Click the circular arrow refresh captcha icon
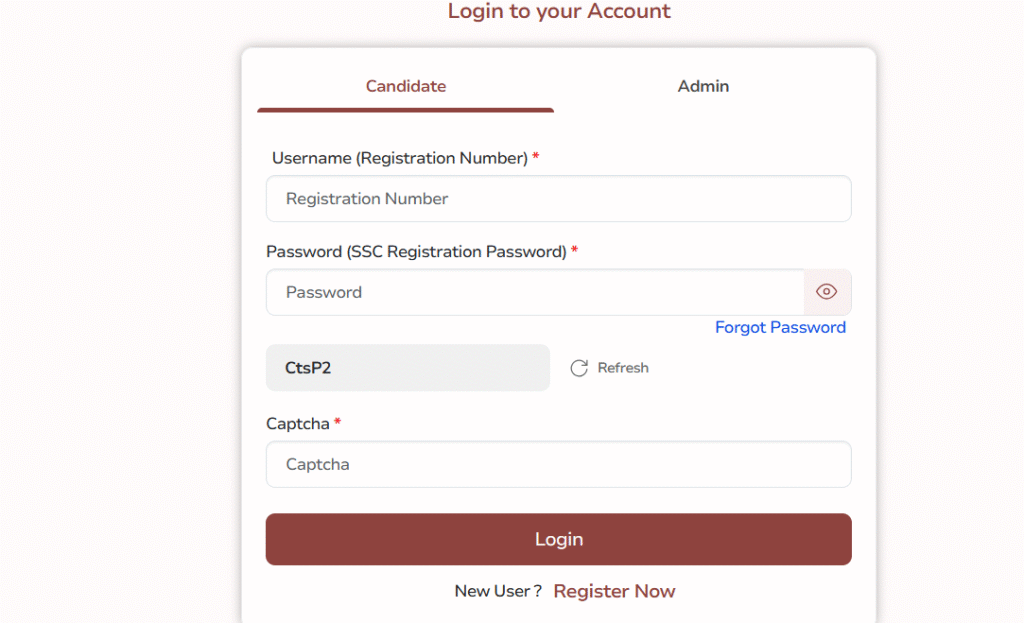This screenshot has width=1024, height=623. (579, 368)
